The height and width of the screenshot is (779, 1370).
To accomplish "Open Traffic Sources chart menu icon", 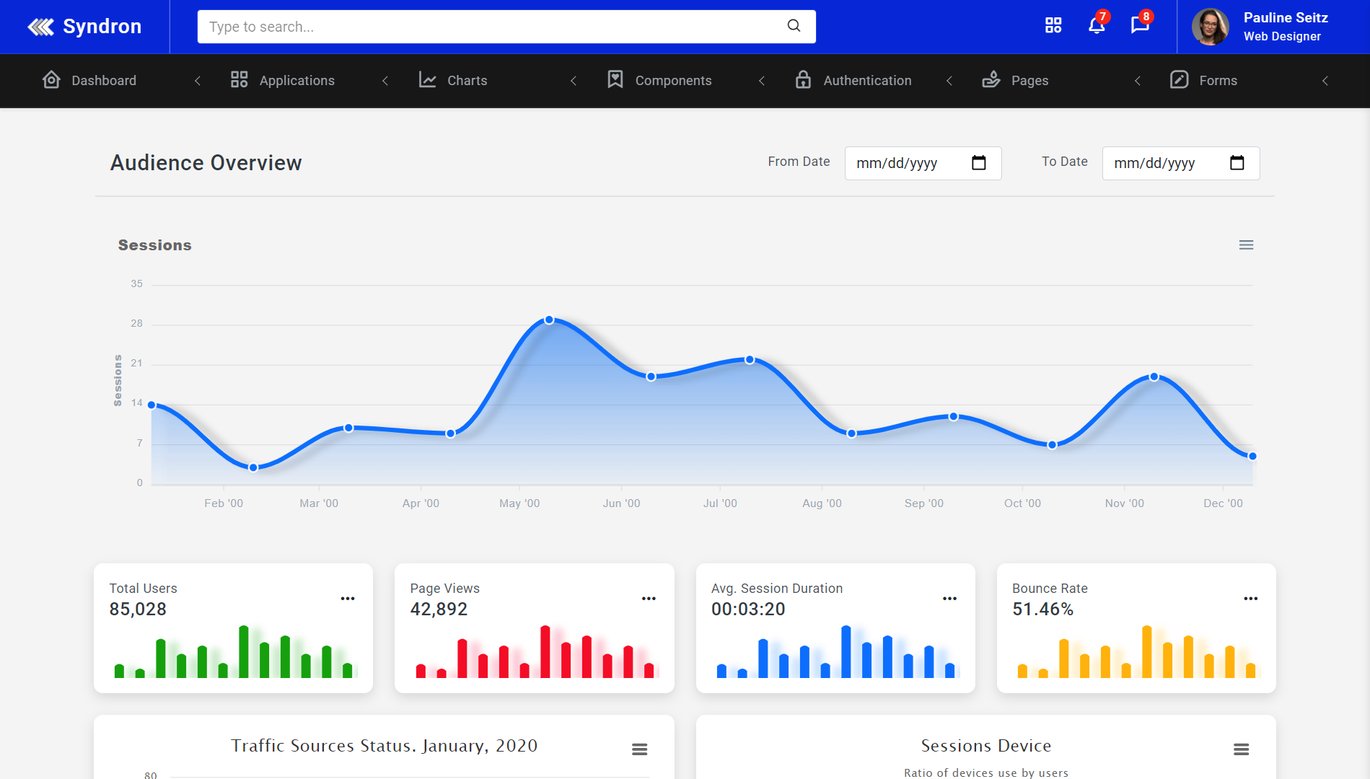I will [640, 749].
